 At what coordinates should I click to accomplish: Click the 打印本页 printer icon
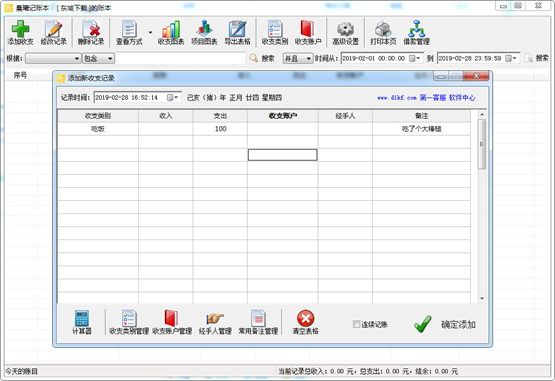coord(383,33)
